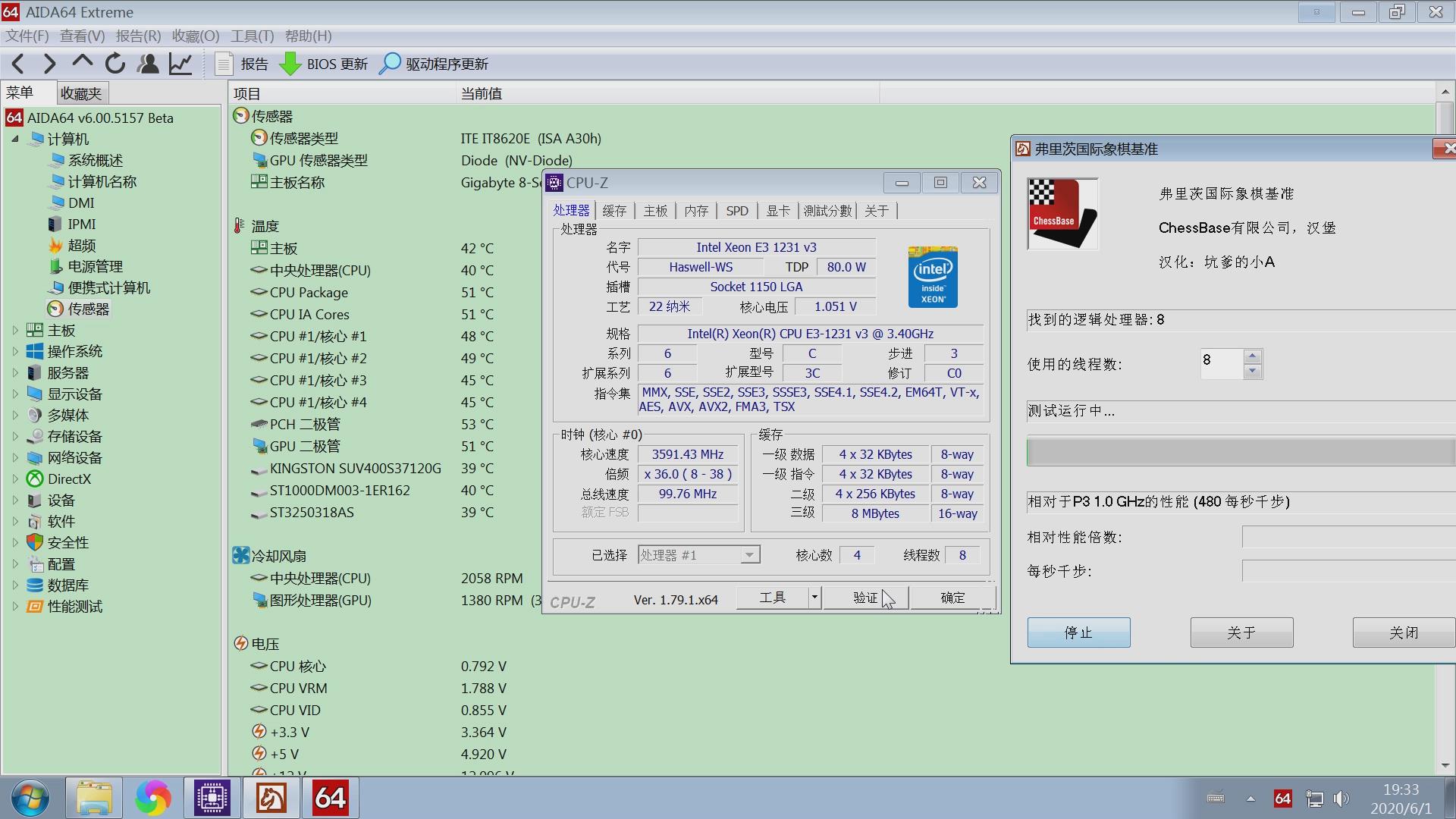Click the Back navigation arrow
This screenshot has height=819, width=1456.
[19, 64]
